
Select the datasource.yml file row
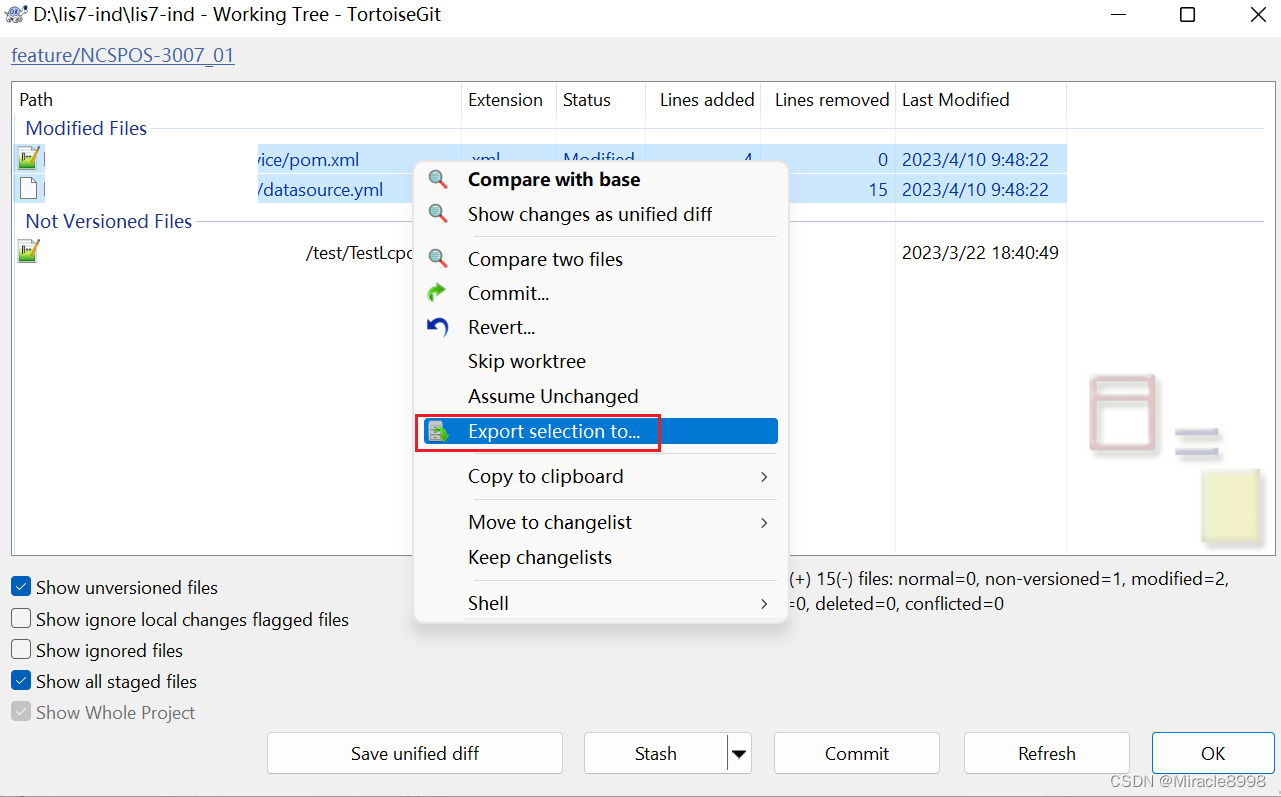(540, 189)
